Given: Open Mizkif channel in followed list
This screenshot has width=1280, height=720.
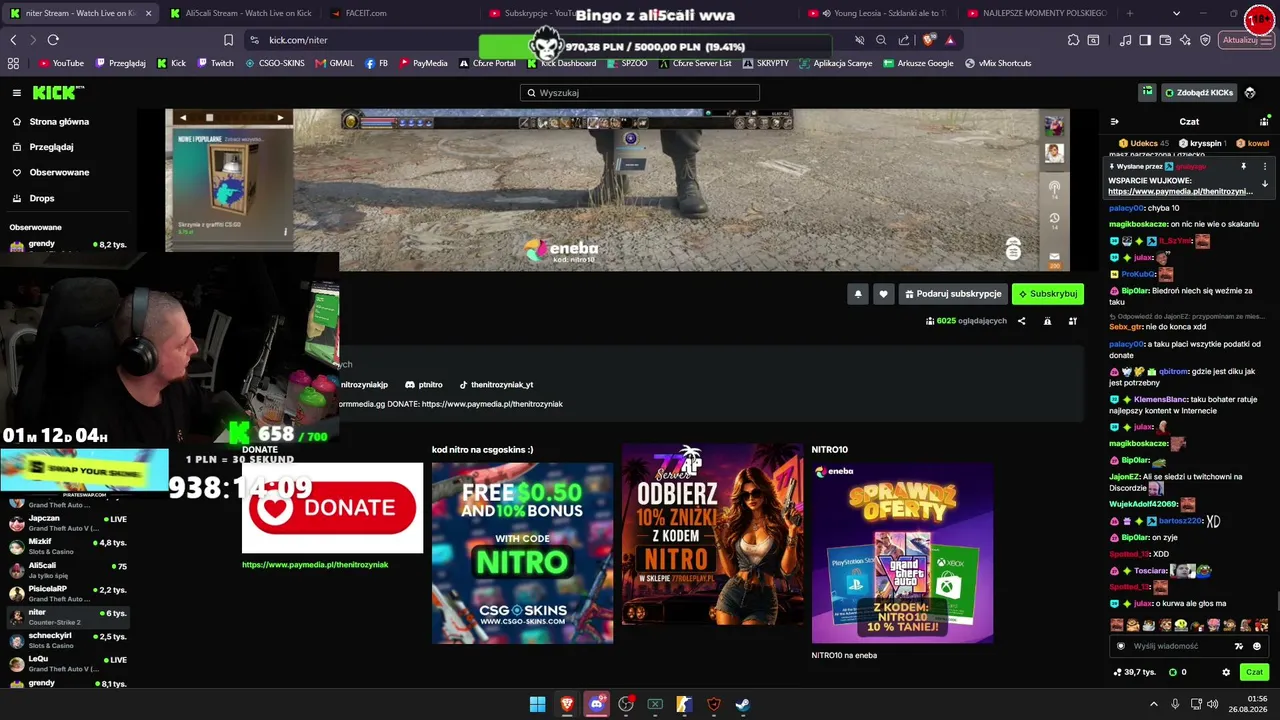Looking at the screenshot, I should click(x=68, y=545).
